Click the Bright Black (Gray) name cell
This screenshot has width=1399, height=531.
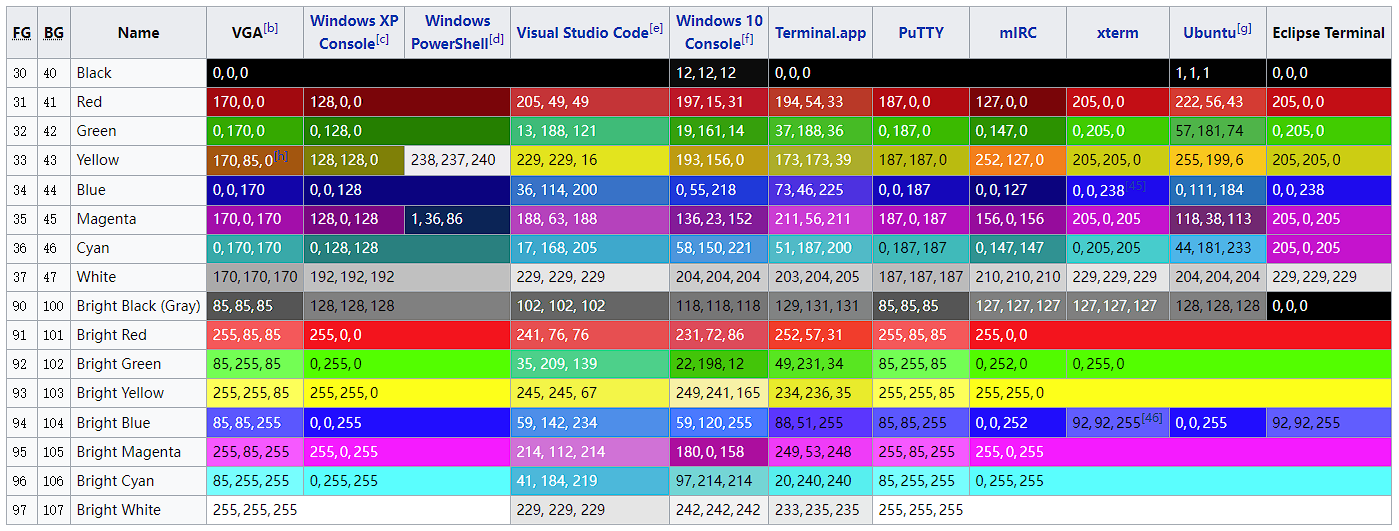(x=138, y=306)
